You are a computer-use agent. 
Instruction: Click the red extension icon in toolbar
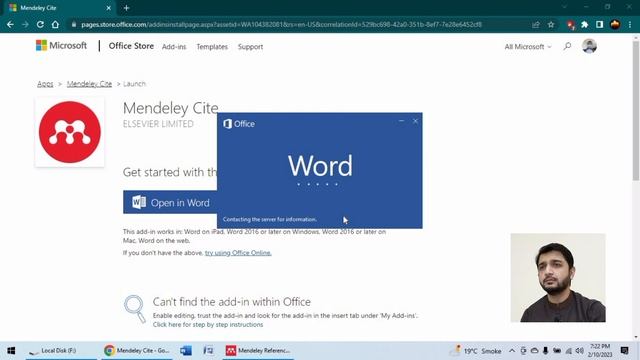[570, 25]
